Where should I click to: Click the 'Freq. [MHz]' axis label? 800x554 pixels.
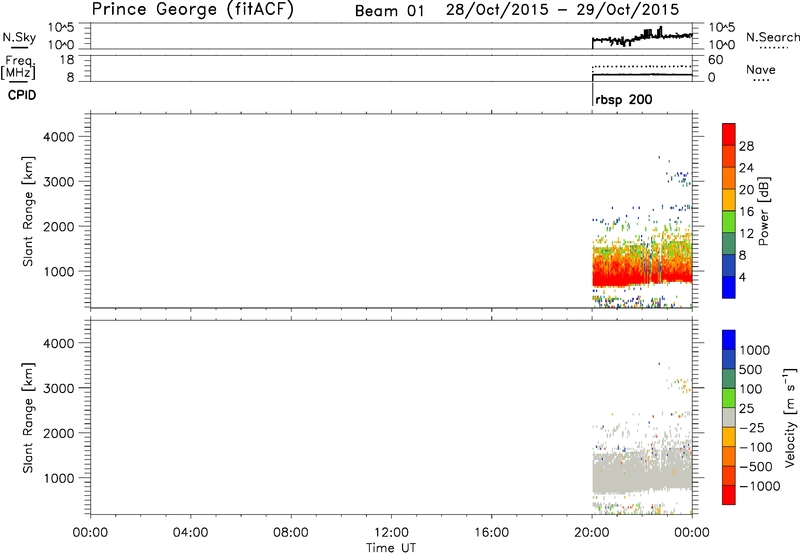tap(18, 67)
